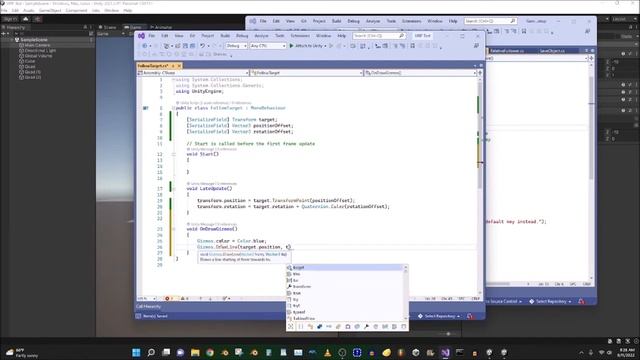
Task: Open the Debug configuration dropdown
Action: (x=236, y=46)
